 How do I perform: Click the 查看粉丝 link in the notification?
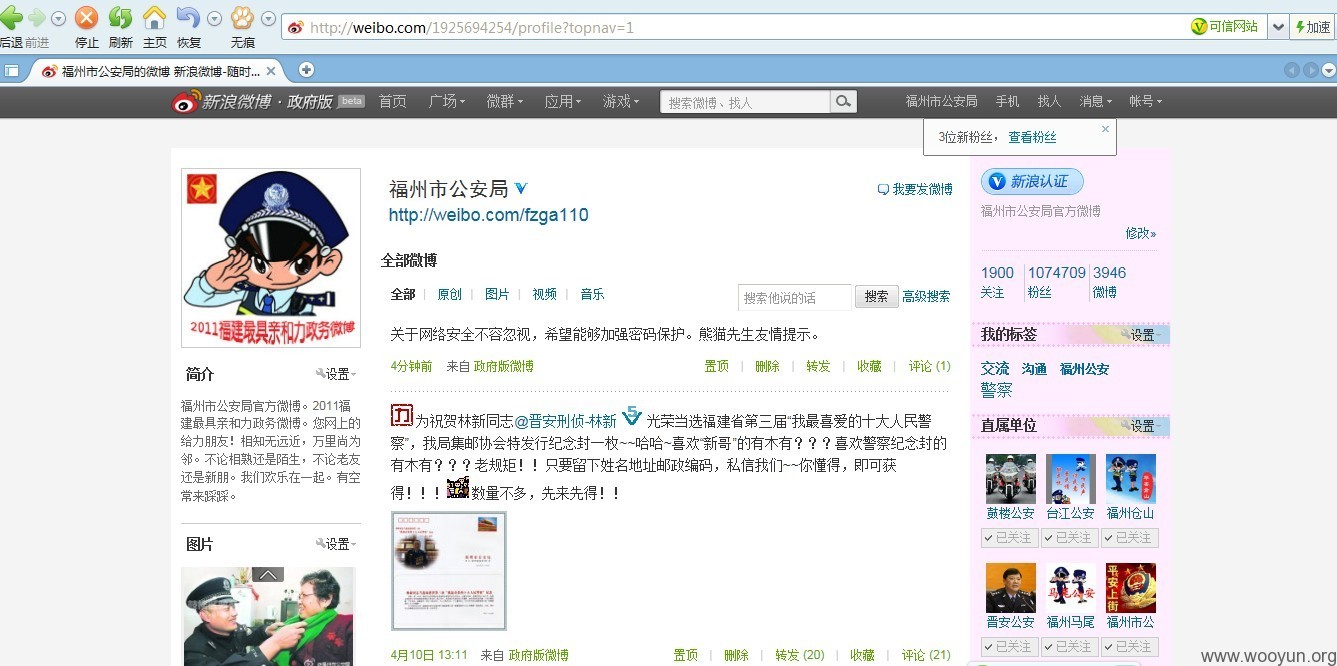(1032, 137)
